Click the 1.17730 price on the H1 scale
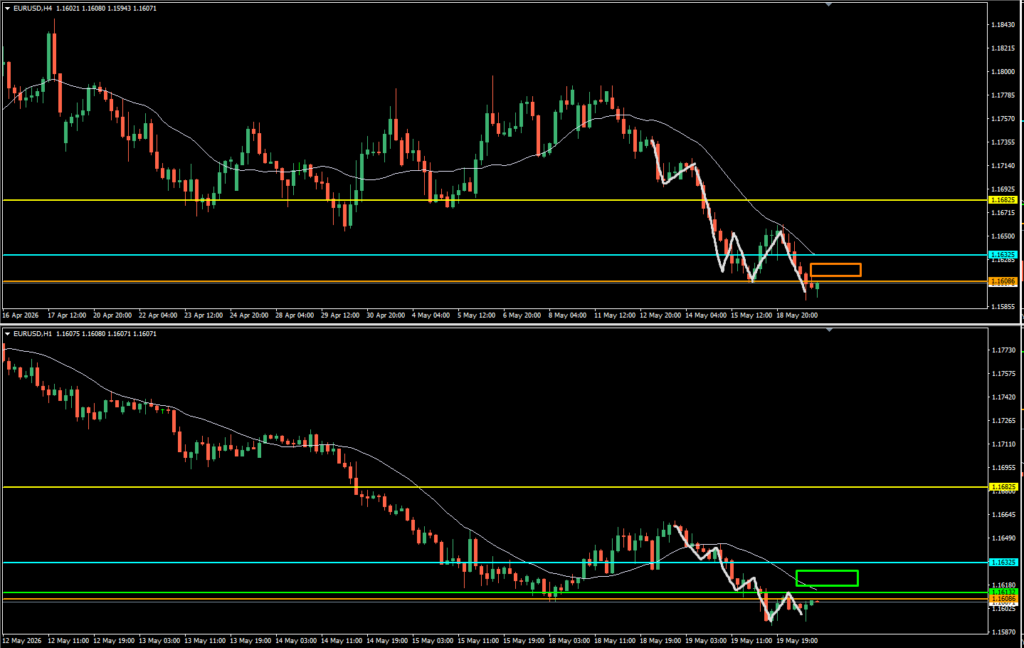The image size is (1024, 648). click(x=1003, y=350)
